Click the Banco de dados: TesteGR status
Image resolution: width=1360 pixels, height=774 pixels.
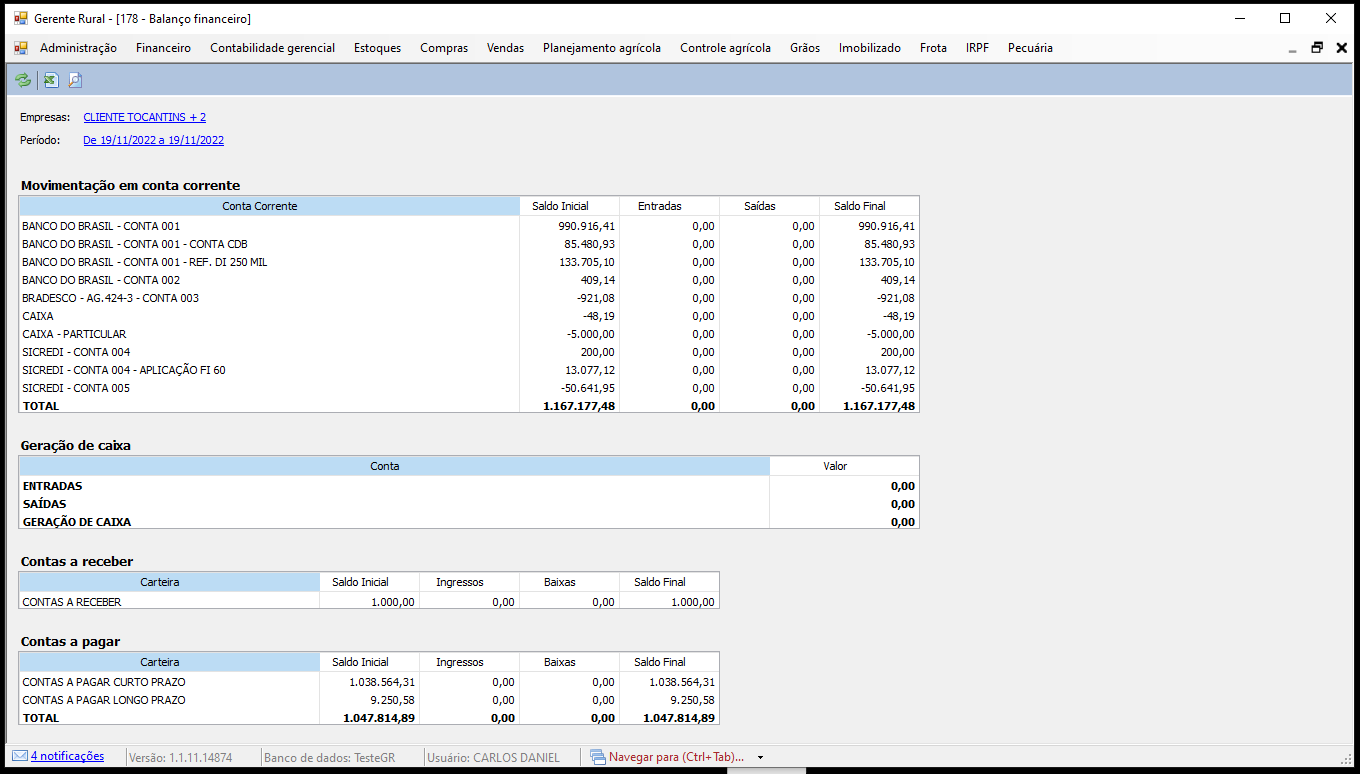tap(329, 758)
